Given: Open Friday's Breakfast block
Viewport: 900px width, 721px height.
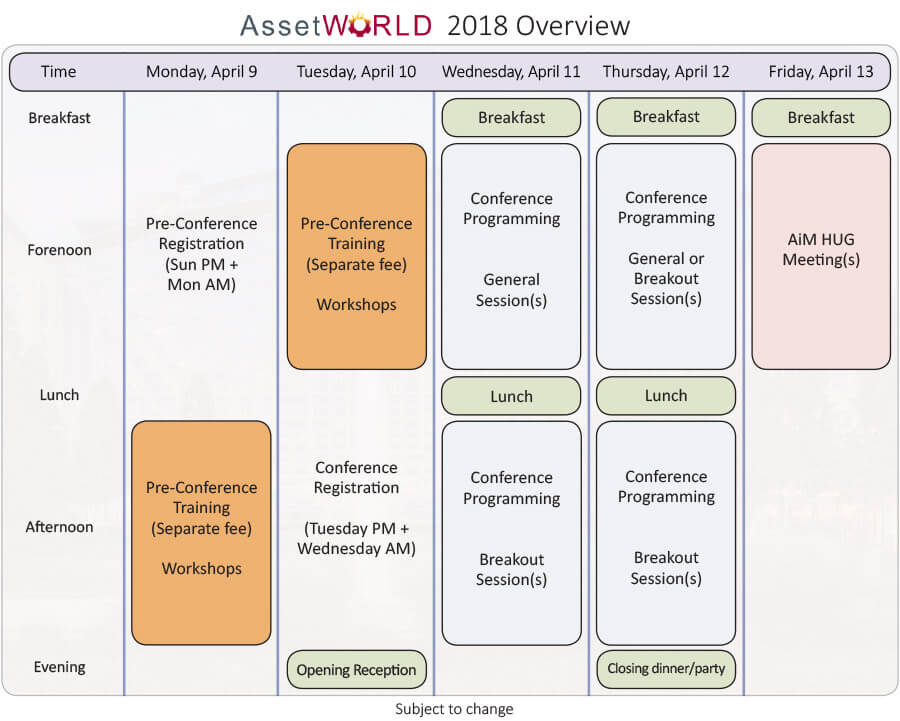Looking at the screenshot, I should pyautogui.click(x=821, y=118).
